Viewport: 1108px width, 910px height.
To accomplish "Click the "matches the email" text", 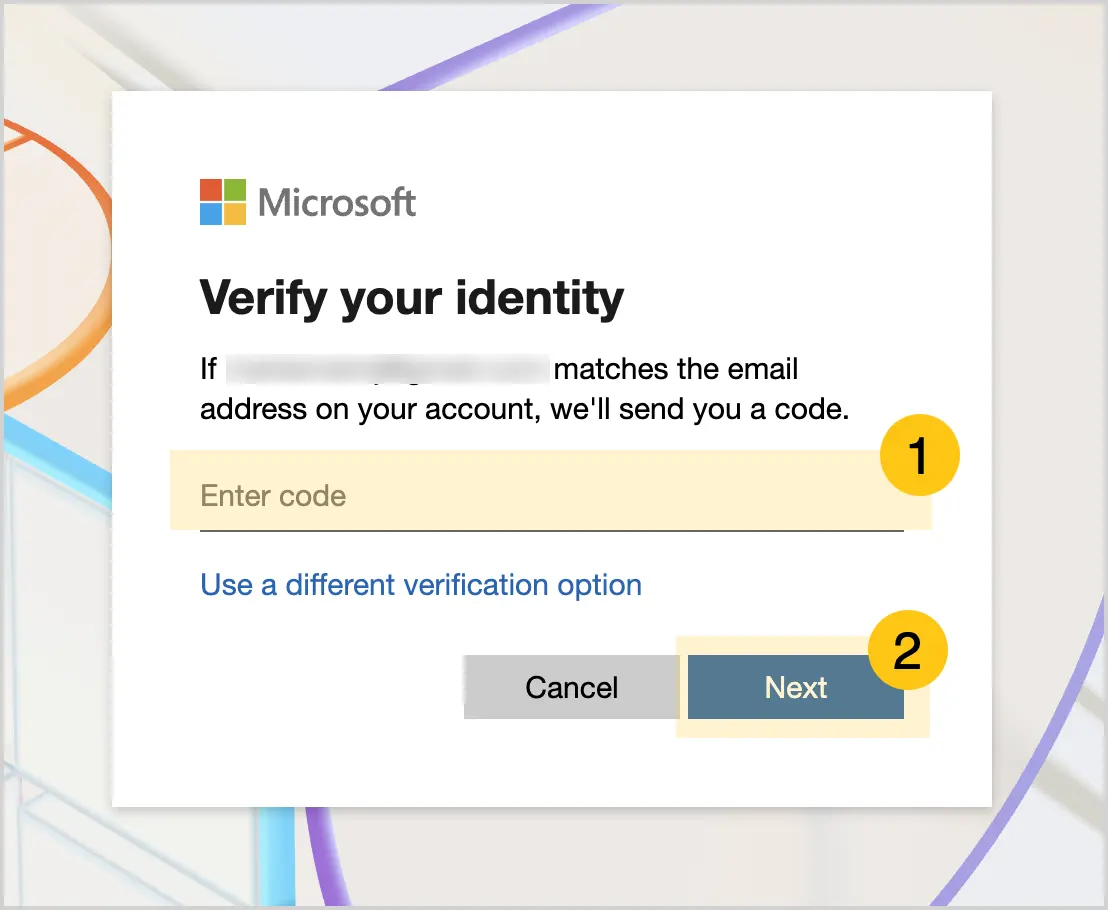I will coord(676,369).
